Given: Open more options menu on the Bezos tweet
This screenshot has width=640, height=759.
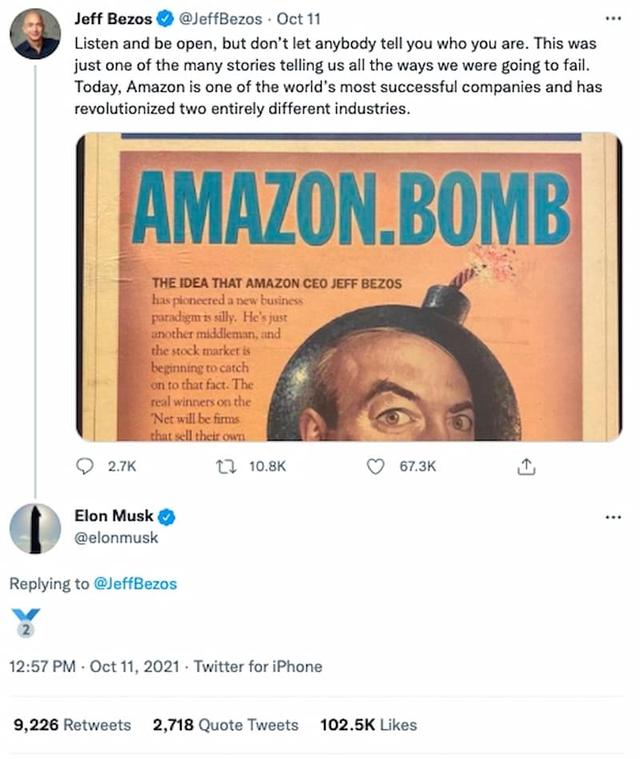Looking at the screenshot, I should 613,18.
